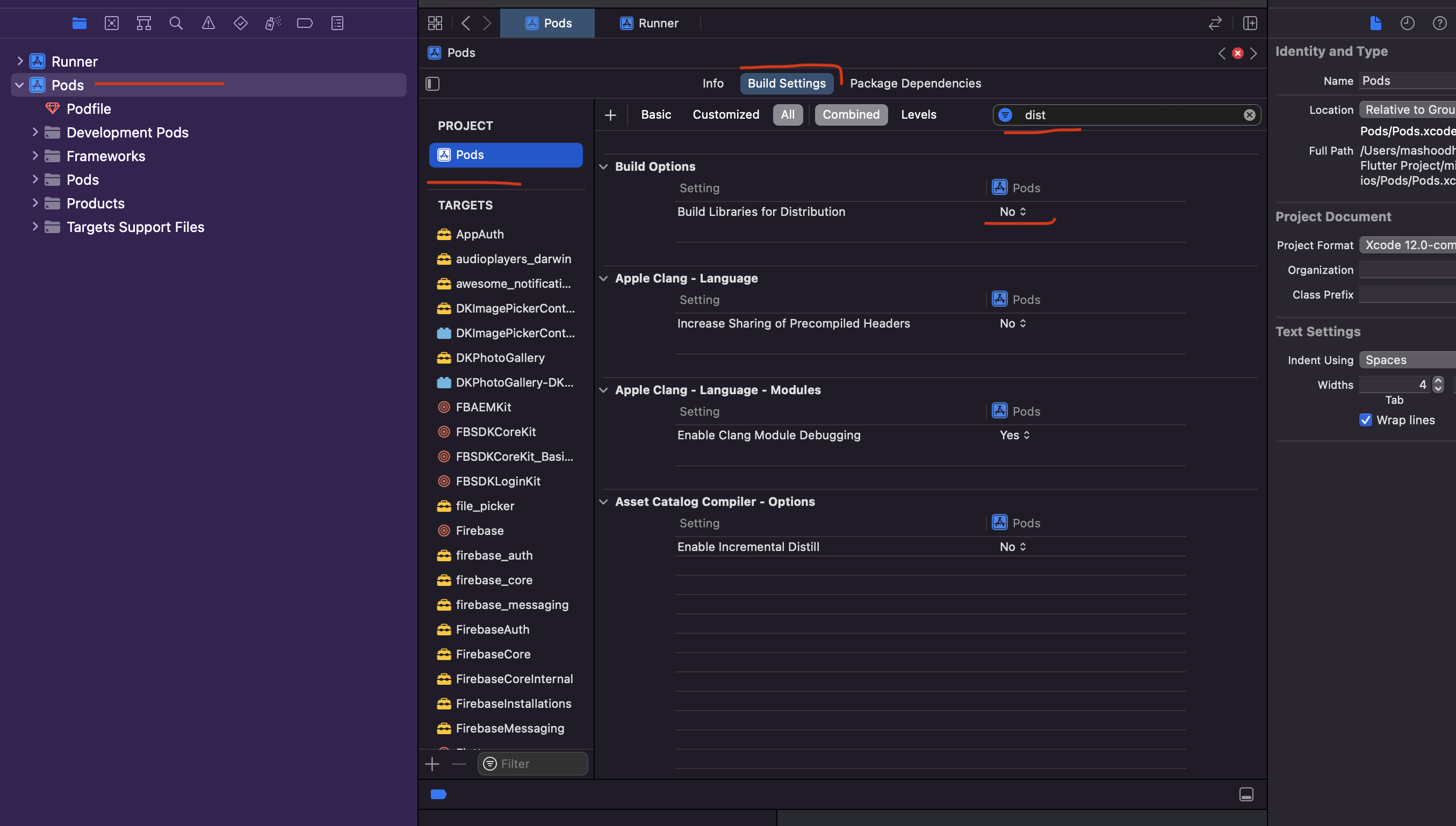Open the Package Dependencies tab
This screenshot has height=826, width=1456.
pyautogui.click(x=916, y=83)
